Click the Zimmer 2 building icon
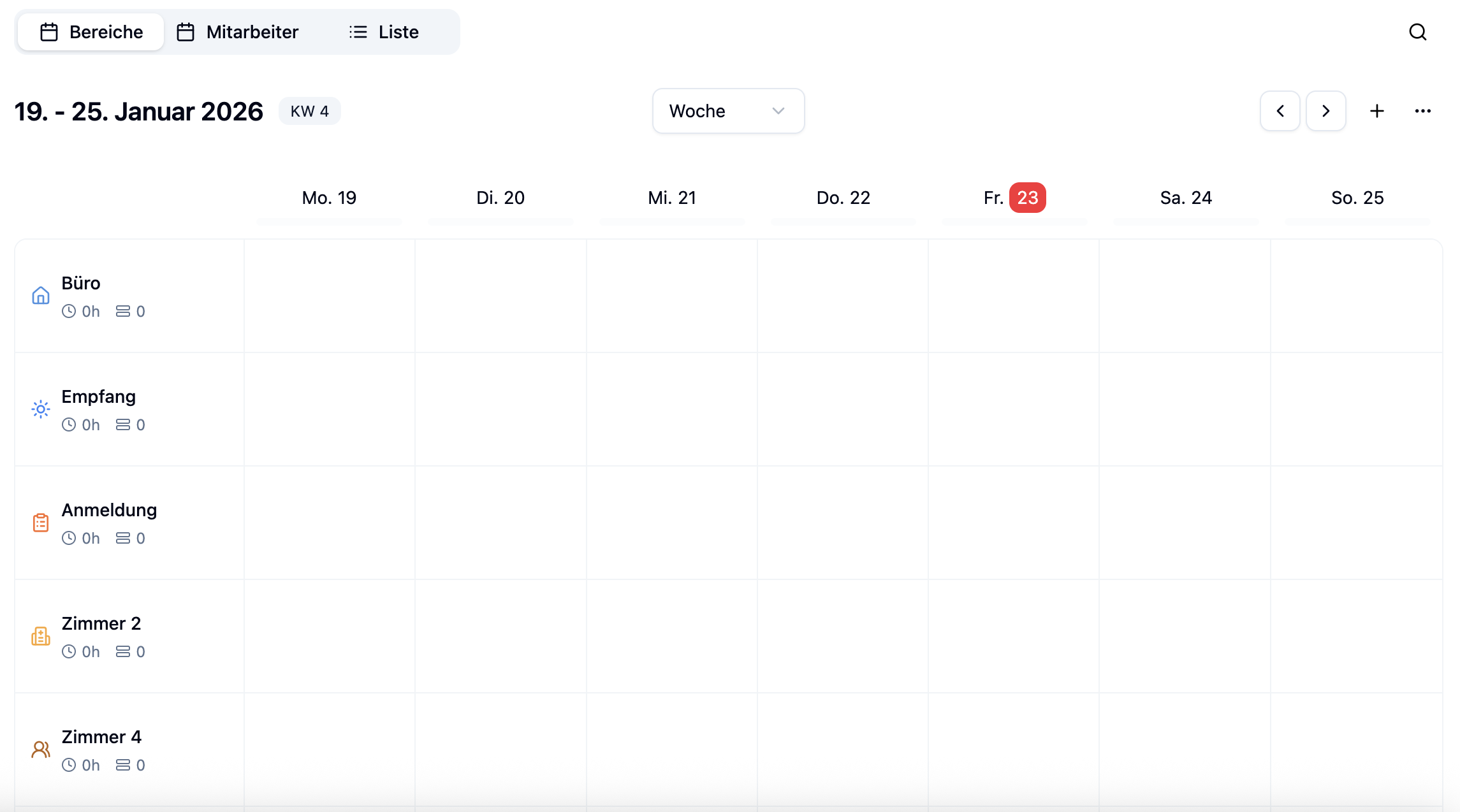Screen dimensions: 1460x812 (41, 636)
